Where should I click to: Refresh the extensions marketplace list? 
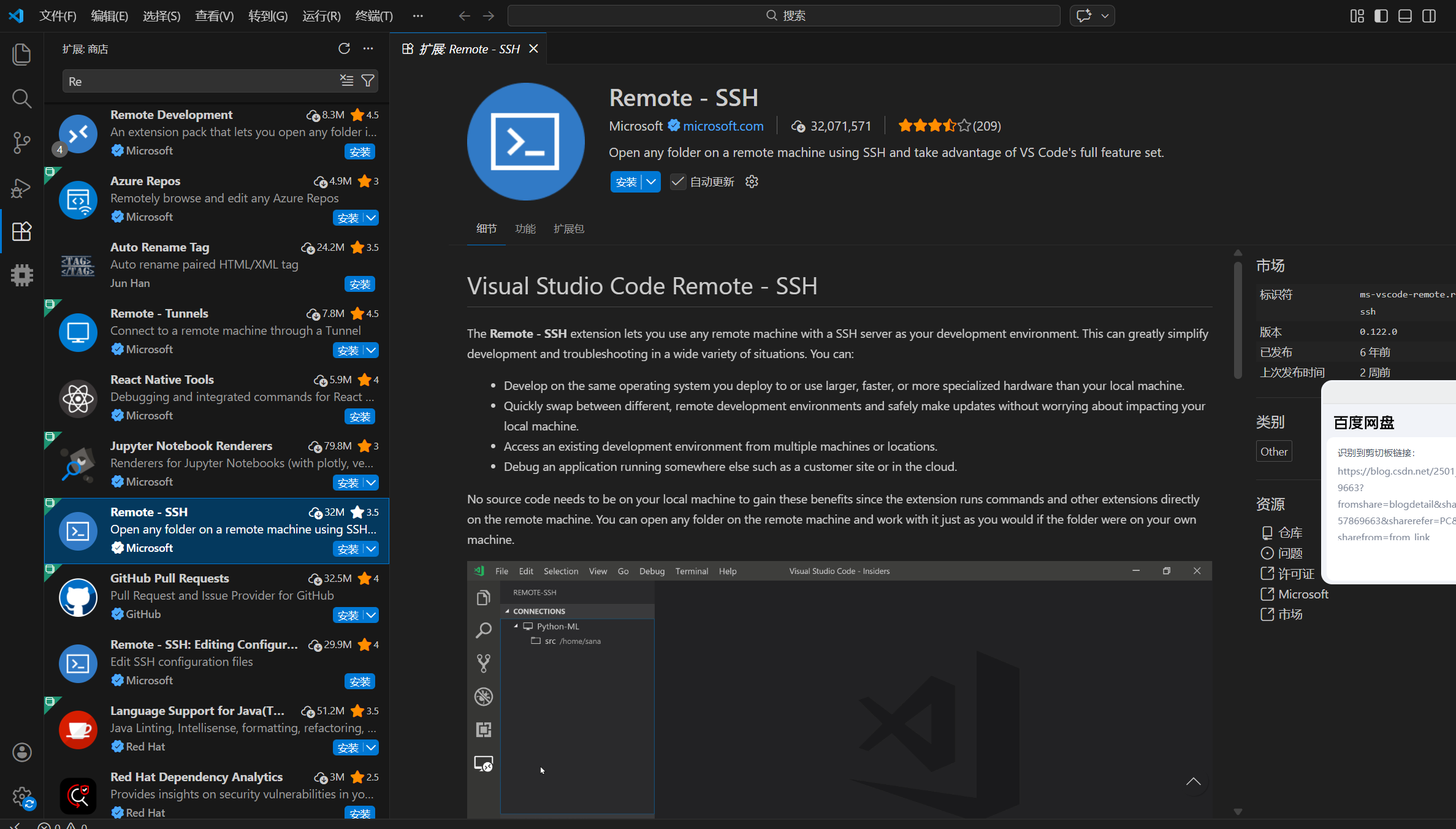point(344,48)
